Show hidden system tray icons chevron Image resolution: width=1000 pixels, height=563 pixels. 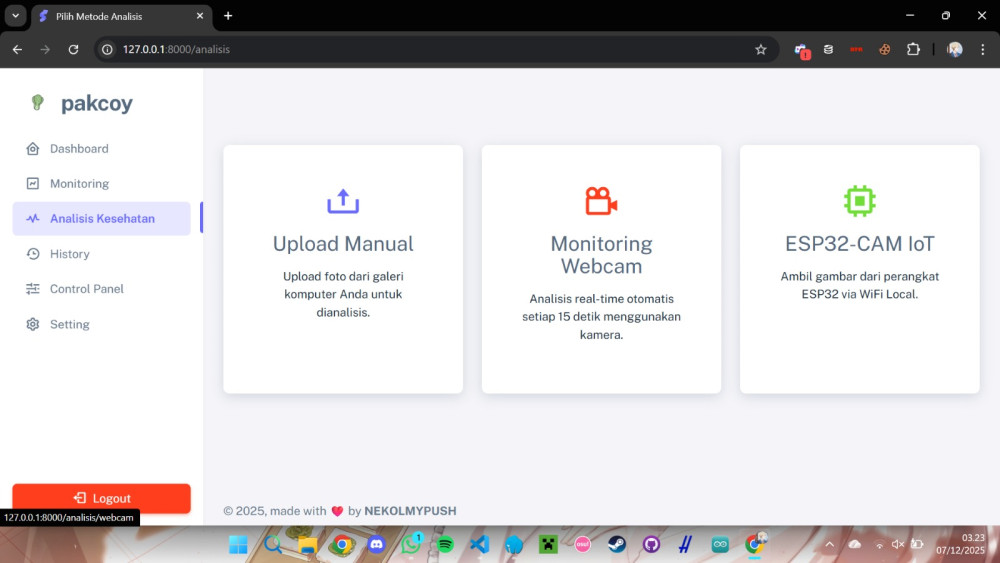click(829, 544)
